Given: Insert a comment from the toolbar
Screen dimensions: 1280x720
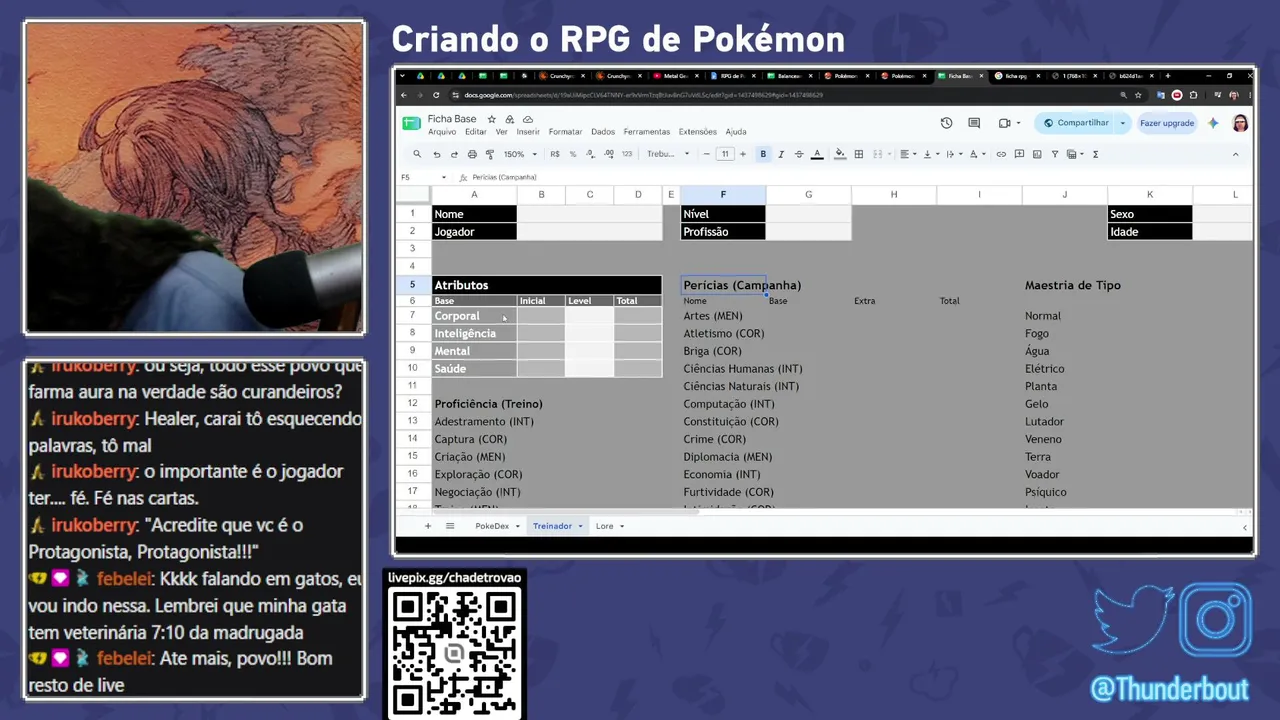Looking at the screenshot, I should click(1019, 154).
